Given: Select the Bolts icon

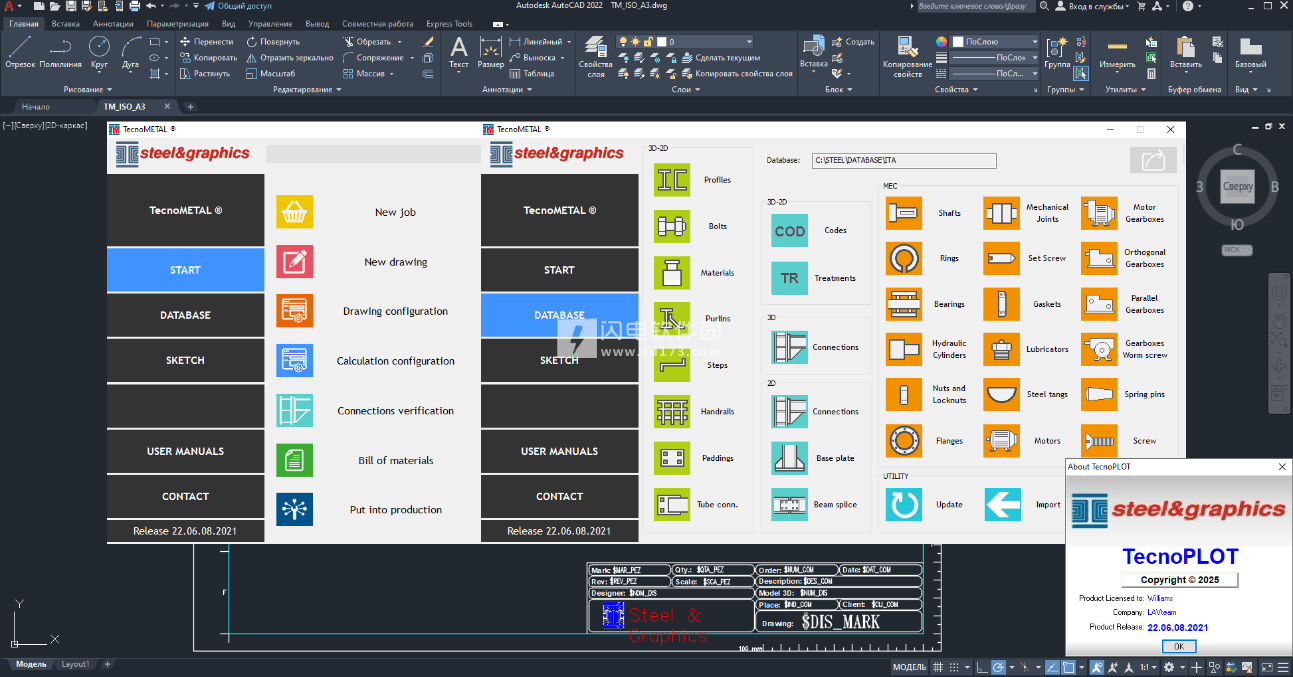Looking at the screenshot, I should point(672,227).
